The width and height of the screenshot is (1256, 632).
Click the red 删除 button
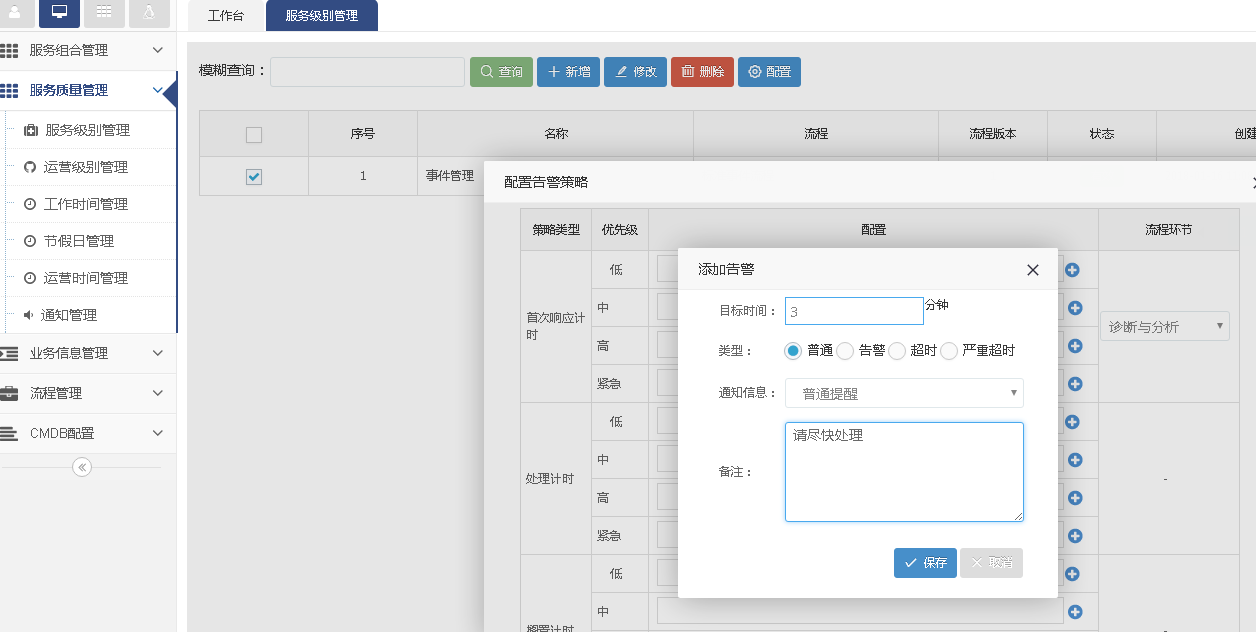click(x=702, y=72)
